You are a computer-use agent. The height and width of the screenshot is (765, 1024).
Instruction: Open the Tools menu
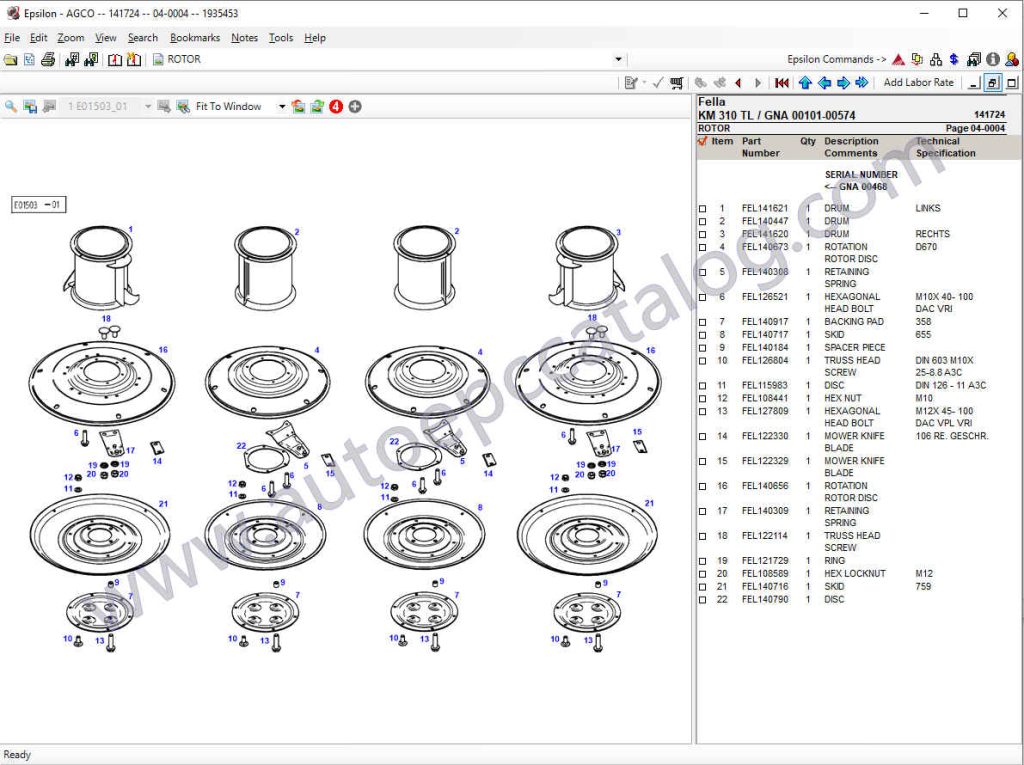tap(281, 38)
